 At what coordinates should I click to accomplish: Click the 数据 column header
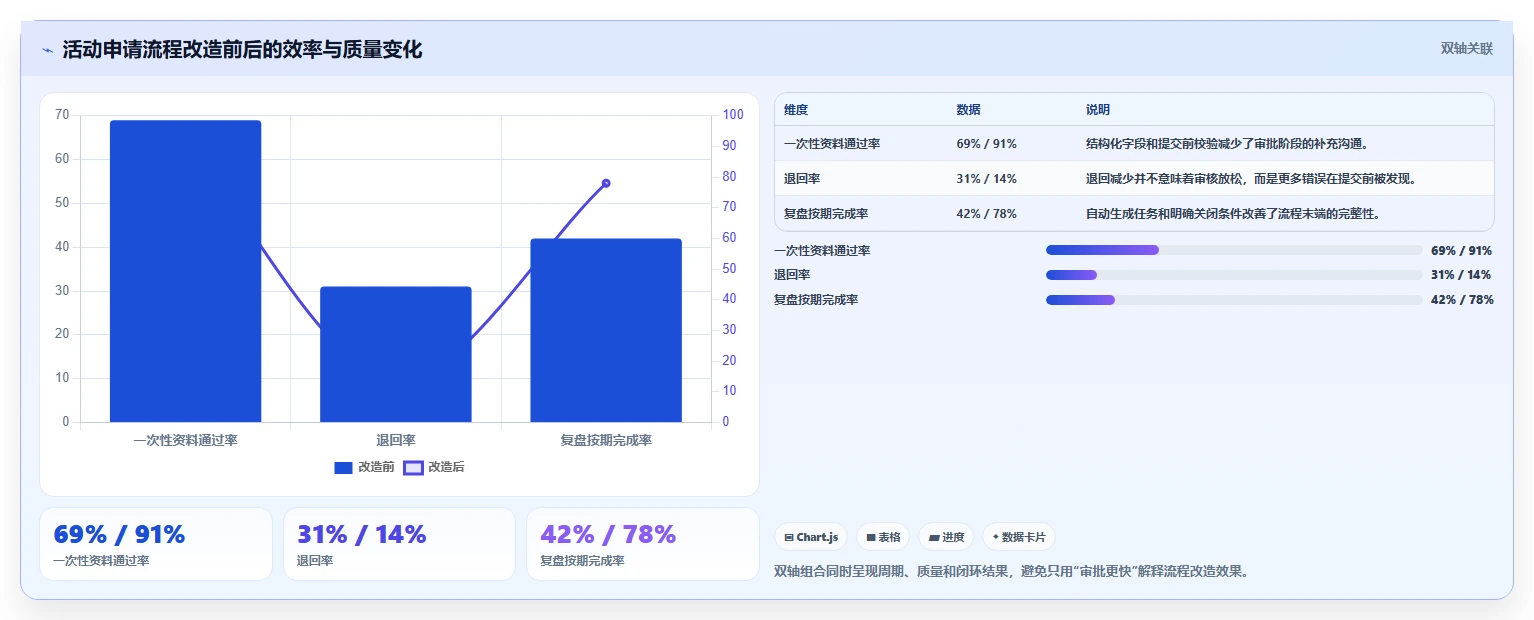[969, 110]
